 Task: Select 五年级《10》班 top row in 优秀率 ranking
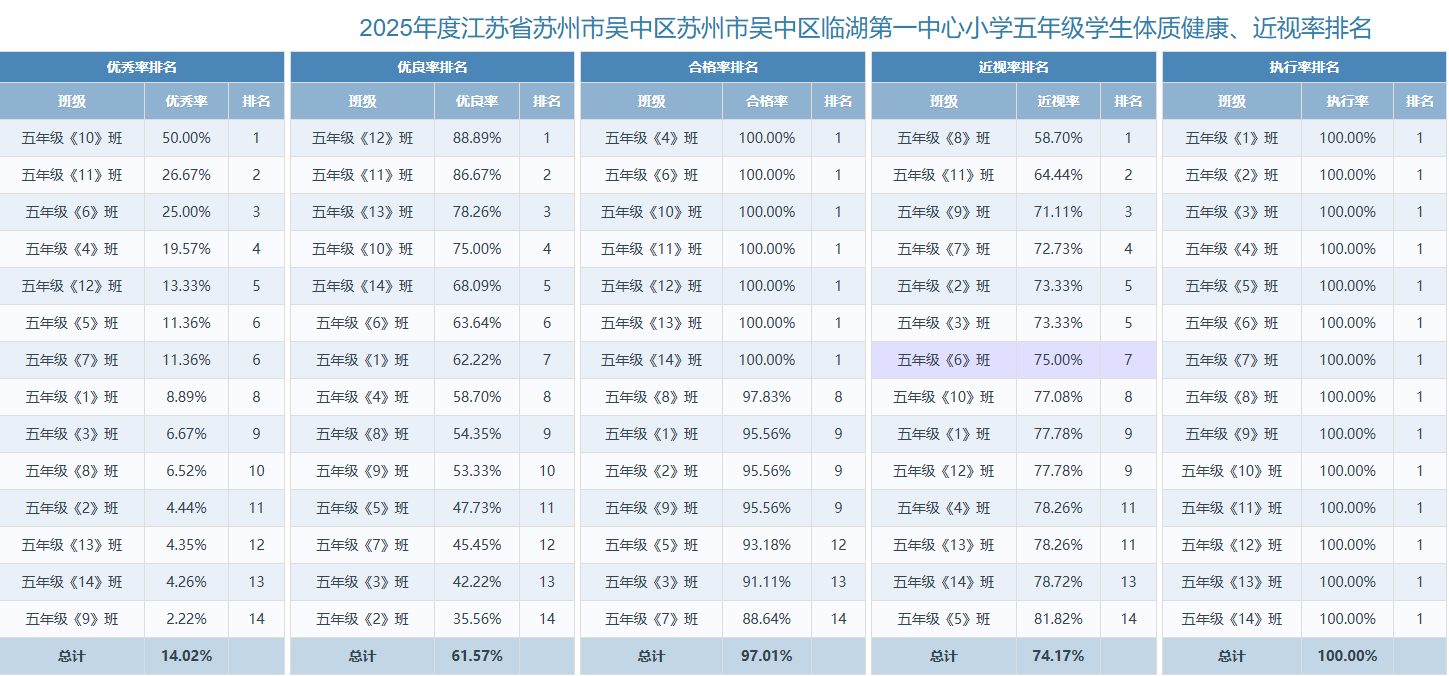(x=72, y=138)
